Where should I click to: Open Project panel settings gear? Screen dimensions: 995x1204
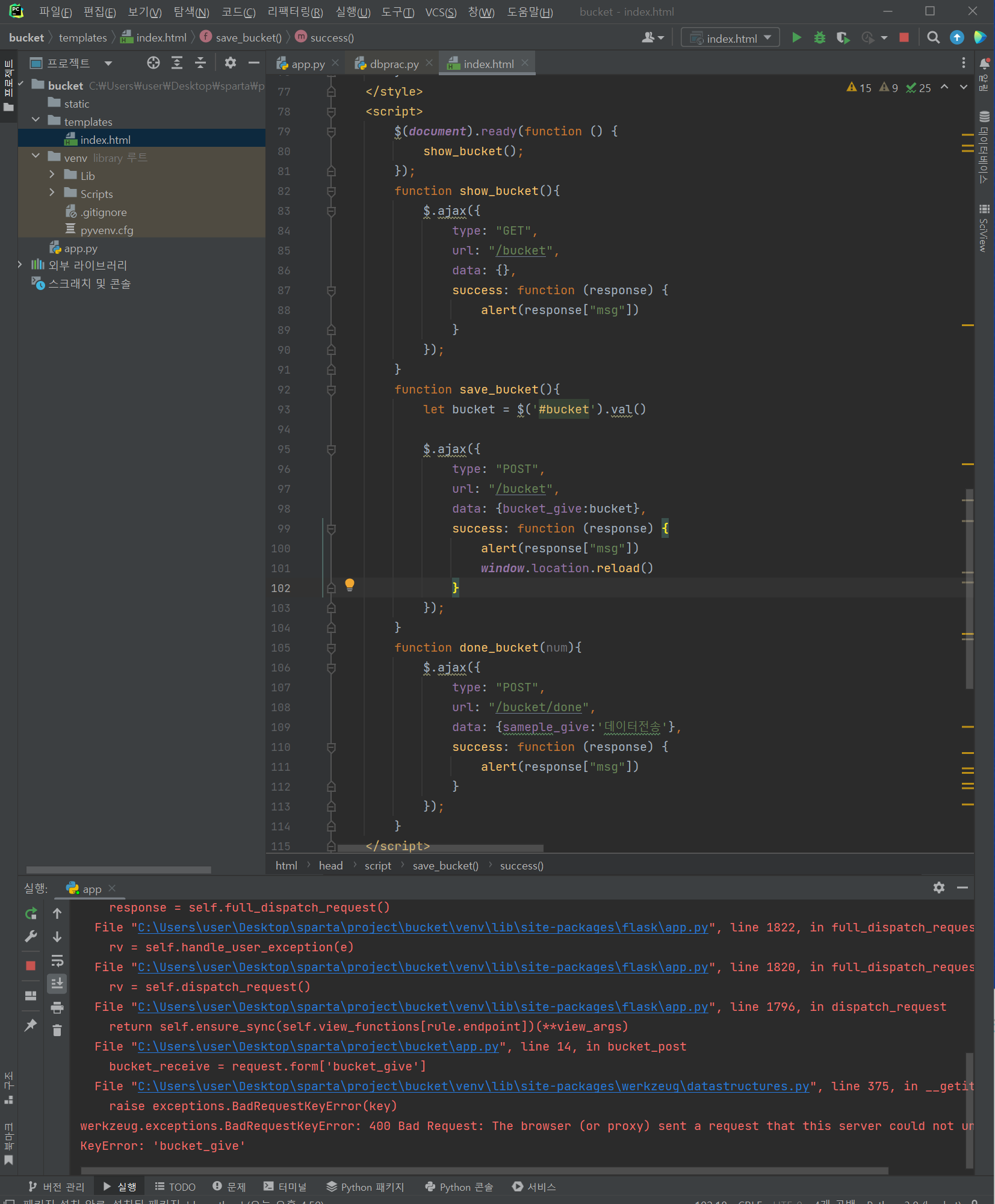coord(231,63)
